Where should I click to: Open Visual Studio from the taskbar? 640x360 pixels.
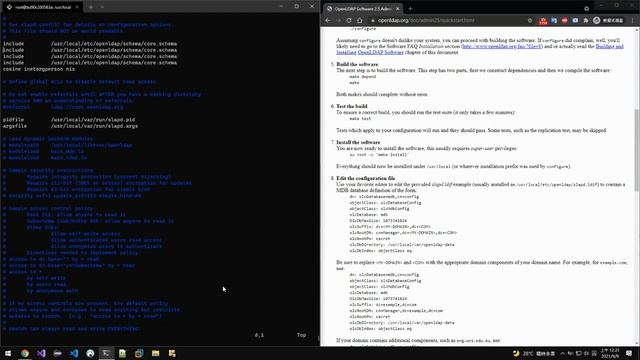41,353
